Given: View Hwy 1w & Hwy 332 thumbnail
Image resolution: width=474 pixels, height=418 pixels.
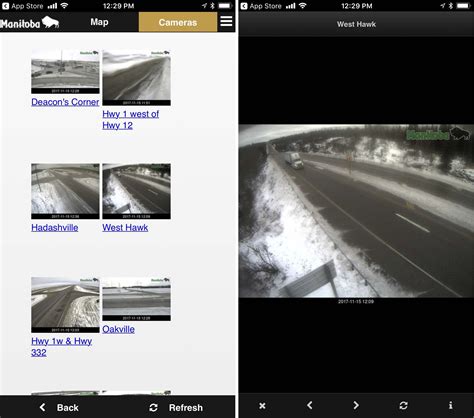Looking at the screenshot, I should pyautogui.click(x=65, y=305).
